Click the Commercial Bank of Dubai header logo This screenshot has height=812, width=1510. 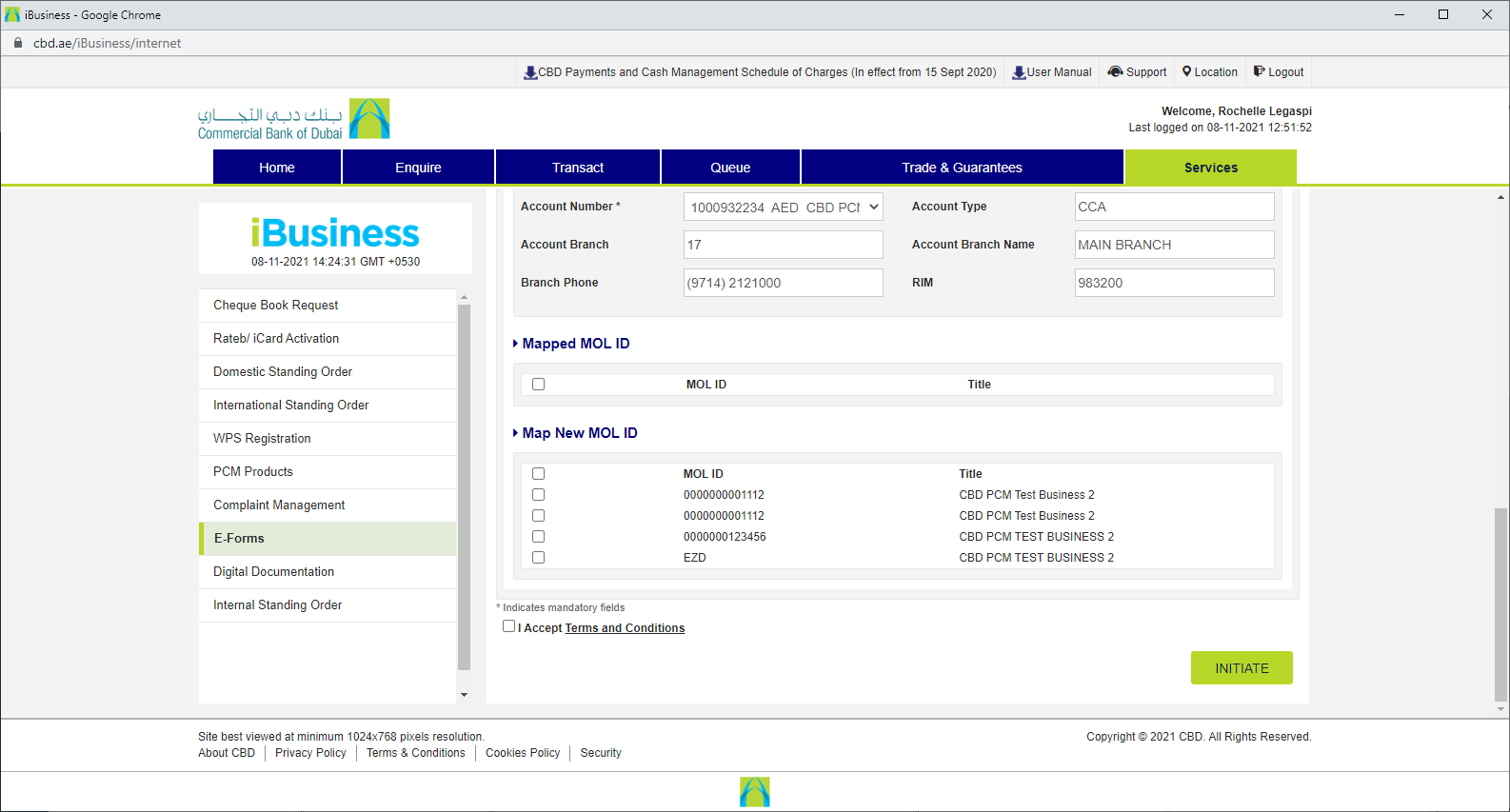(x=293, y=120)
